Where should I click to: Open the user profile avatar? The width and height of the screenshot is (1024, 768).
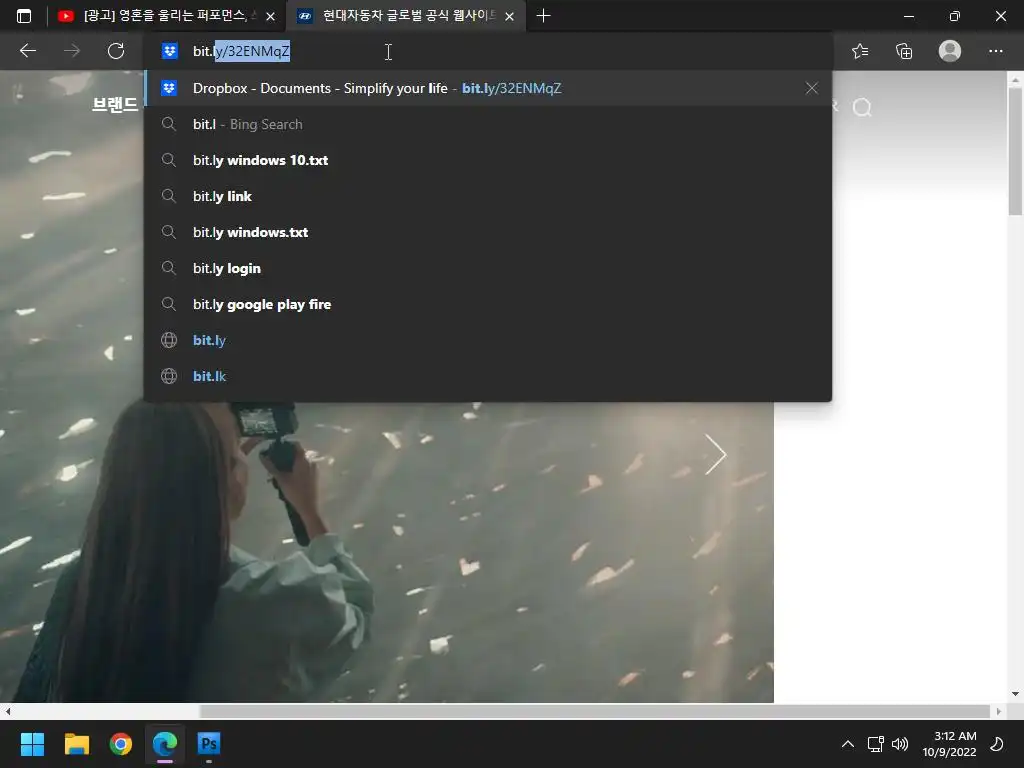click(950, 51)
